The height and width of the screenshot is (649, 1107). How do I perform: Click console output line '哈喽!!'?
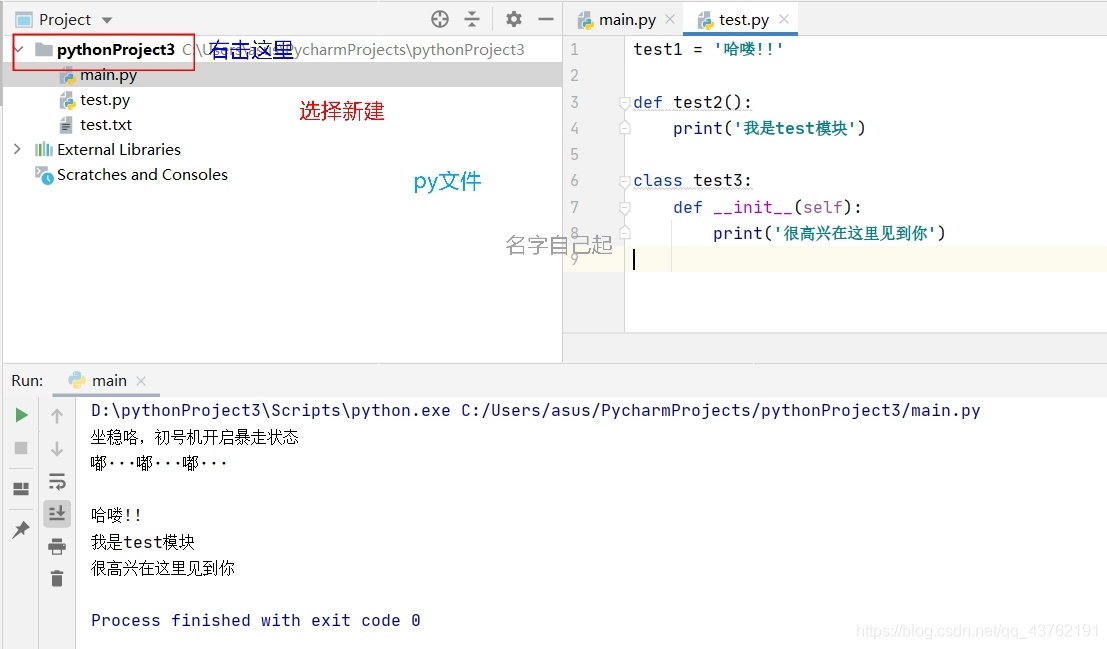point(116,515)
